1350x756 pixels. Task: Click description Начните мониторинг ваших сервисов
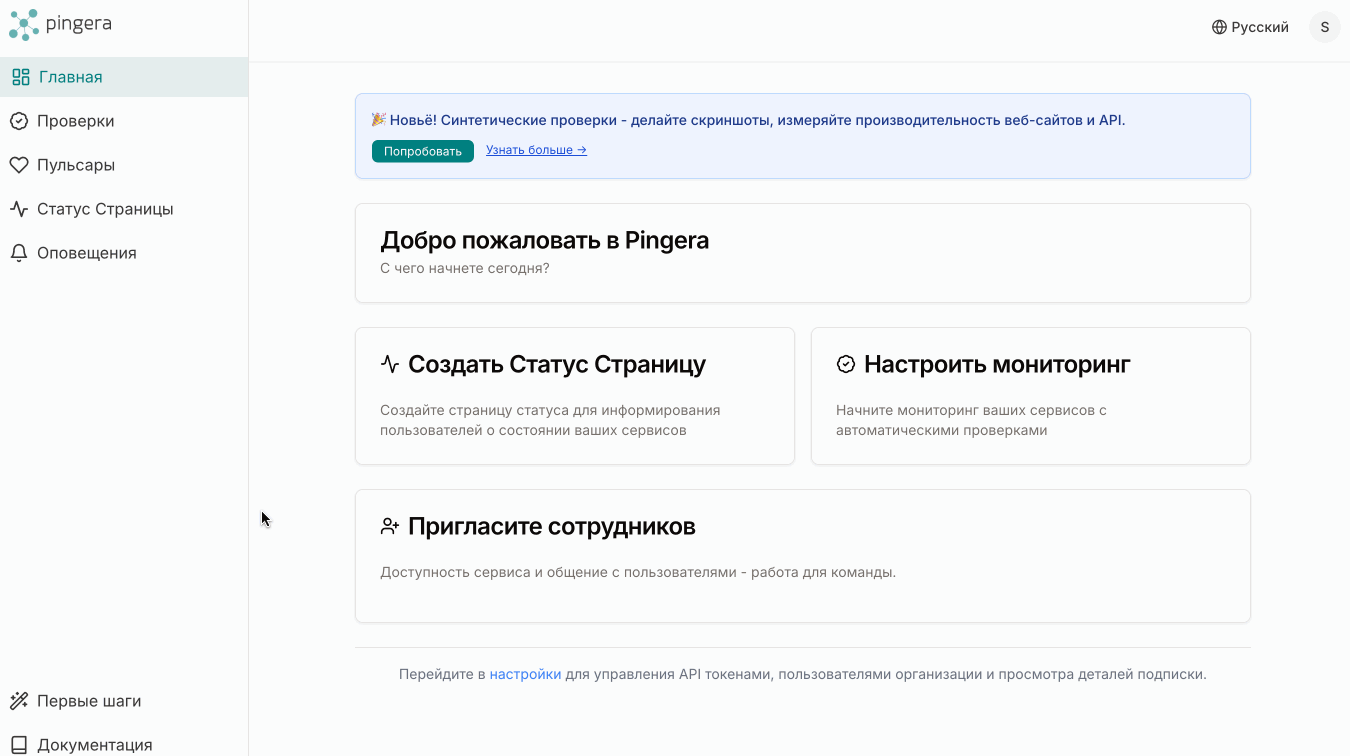971,420
